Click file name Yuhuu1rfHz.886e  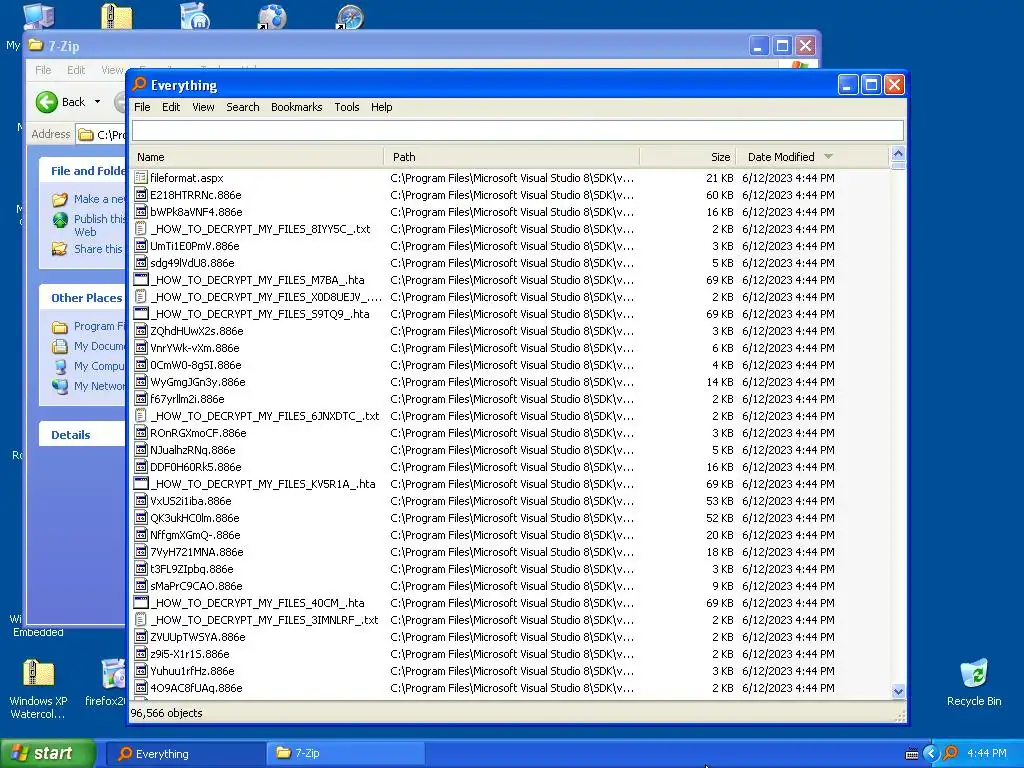pyautogui.click(x=192, y=671)
